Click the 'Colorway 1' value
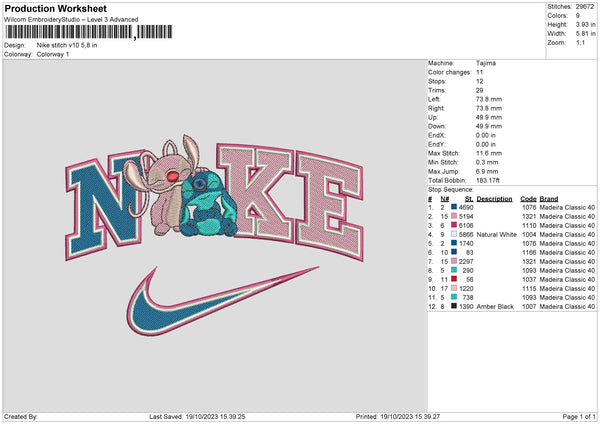 click(53, 54)
